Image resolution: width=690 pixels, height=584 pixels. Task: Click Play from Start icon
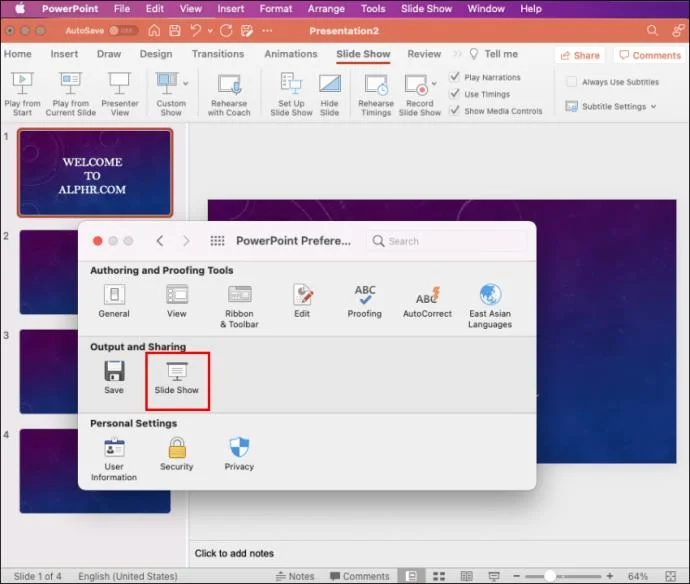tap(22, 83)
